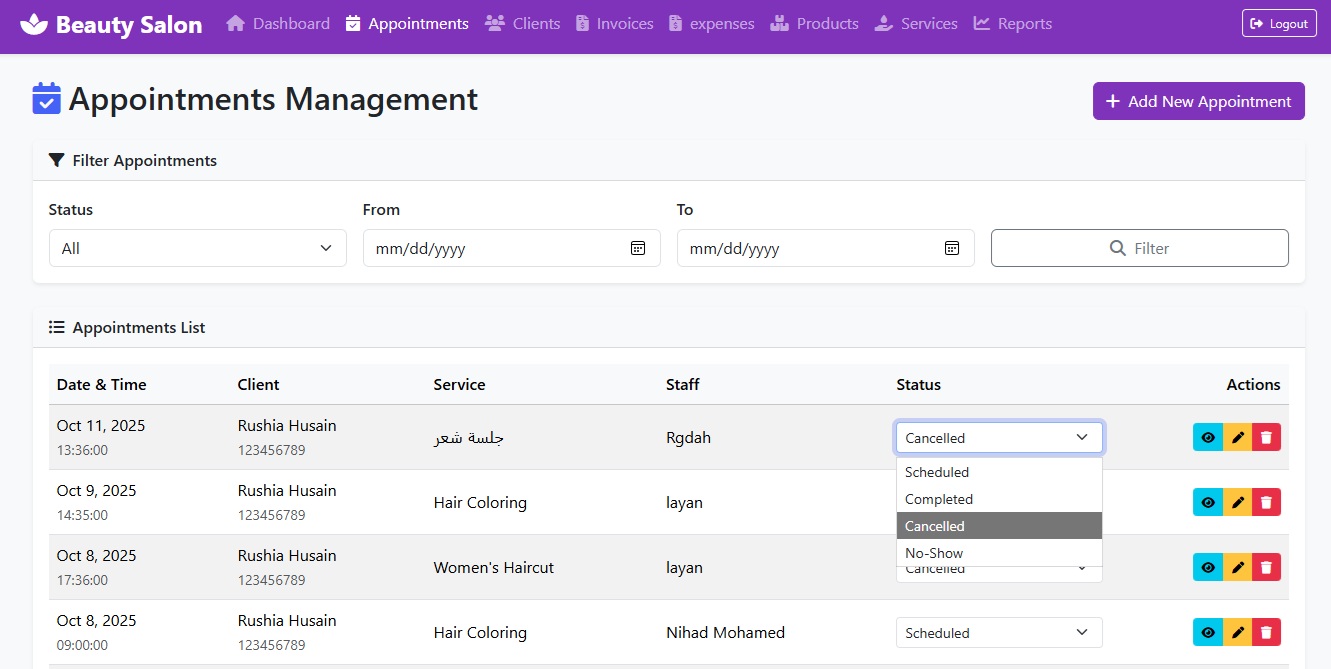The height and width of the screenshot is (669, 1331).
Task: Open the calendar picker for From date
Action: 637,247
